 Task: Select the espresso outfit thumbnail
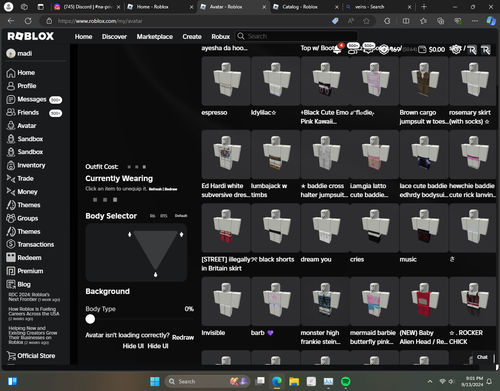pos(226,81)
